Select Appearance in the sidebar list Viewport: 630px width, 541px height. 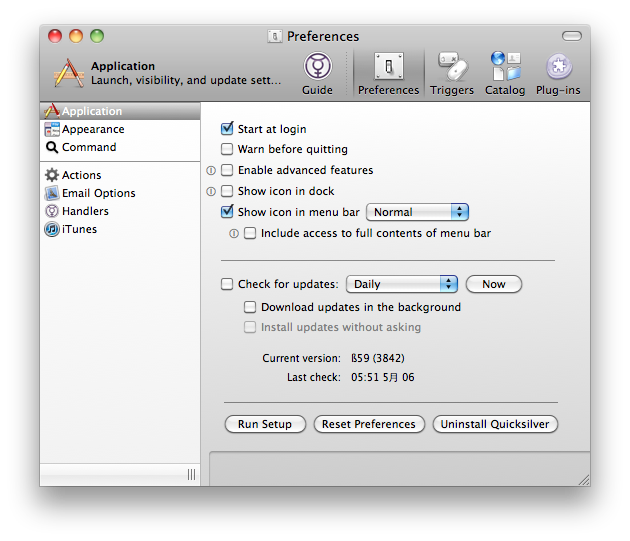point(120,129)
